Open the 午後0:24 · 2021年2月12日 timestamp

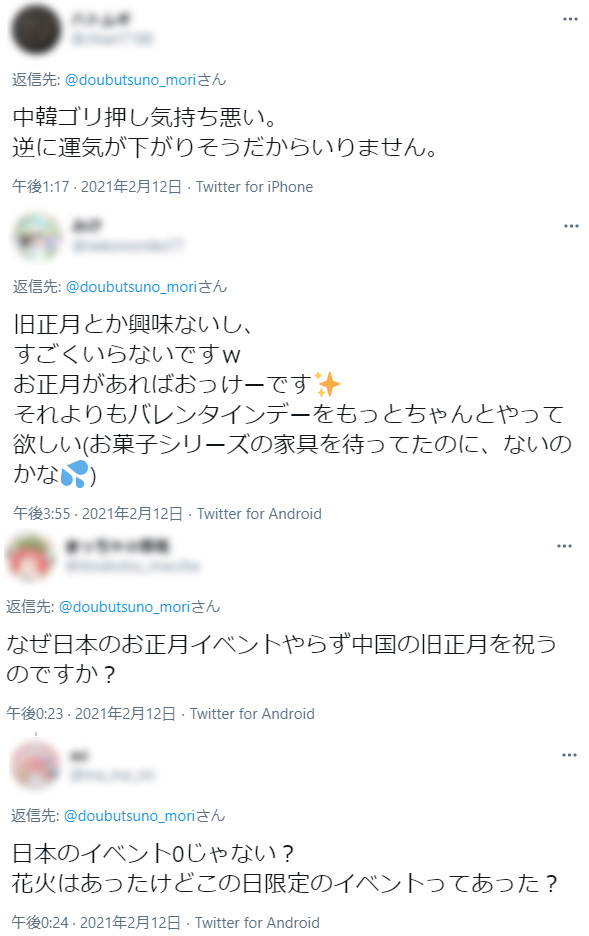click(95, 923)
